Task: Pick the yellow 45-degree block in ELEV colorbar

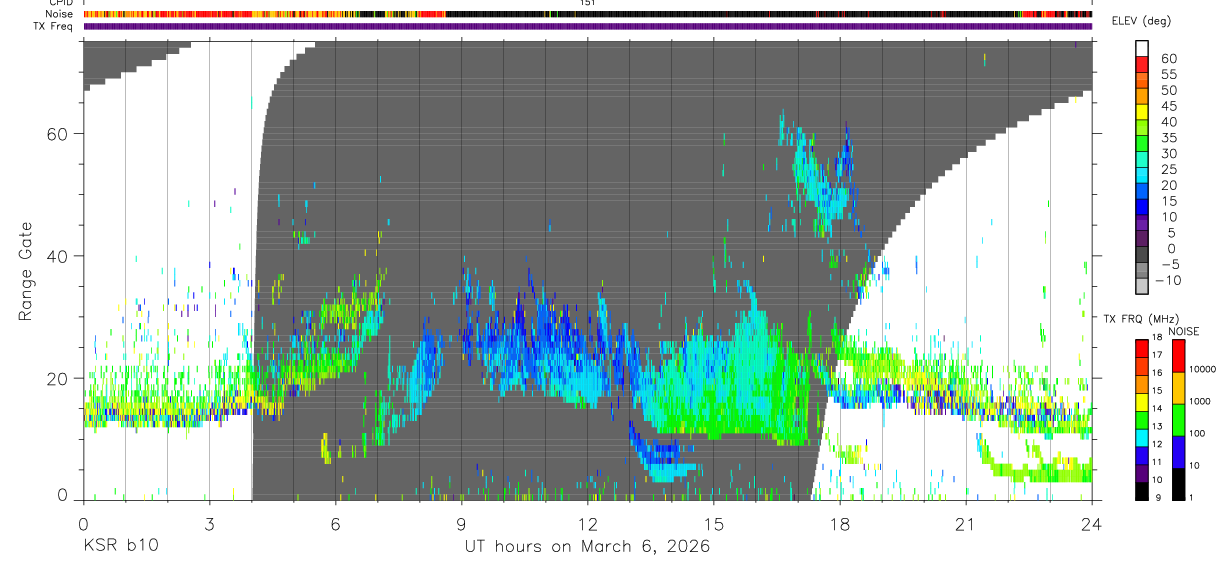Action: 1142,112
